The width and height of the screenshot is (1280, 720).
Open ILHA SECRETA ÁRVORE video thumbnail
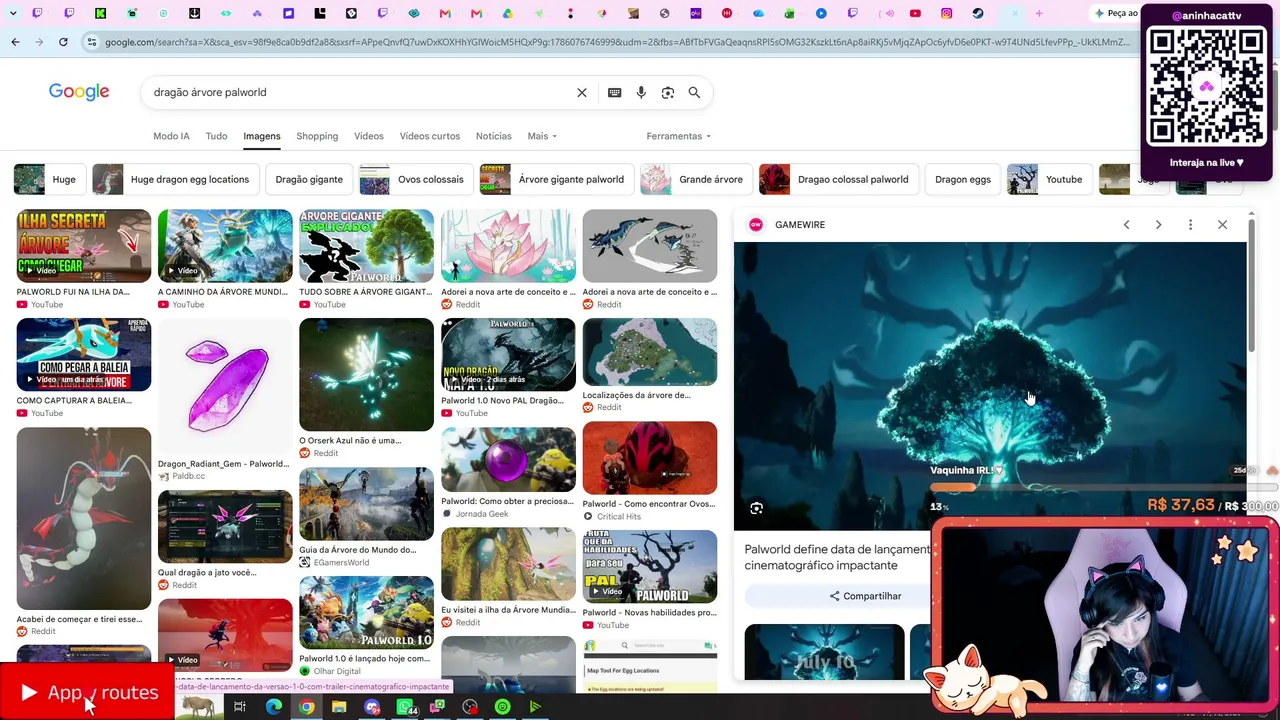click(84, 246)
